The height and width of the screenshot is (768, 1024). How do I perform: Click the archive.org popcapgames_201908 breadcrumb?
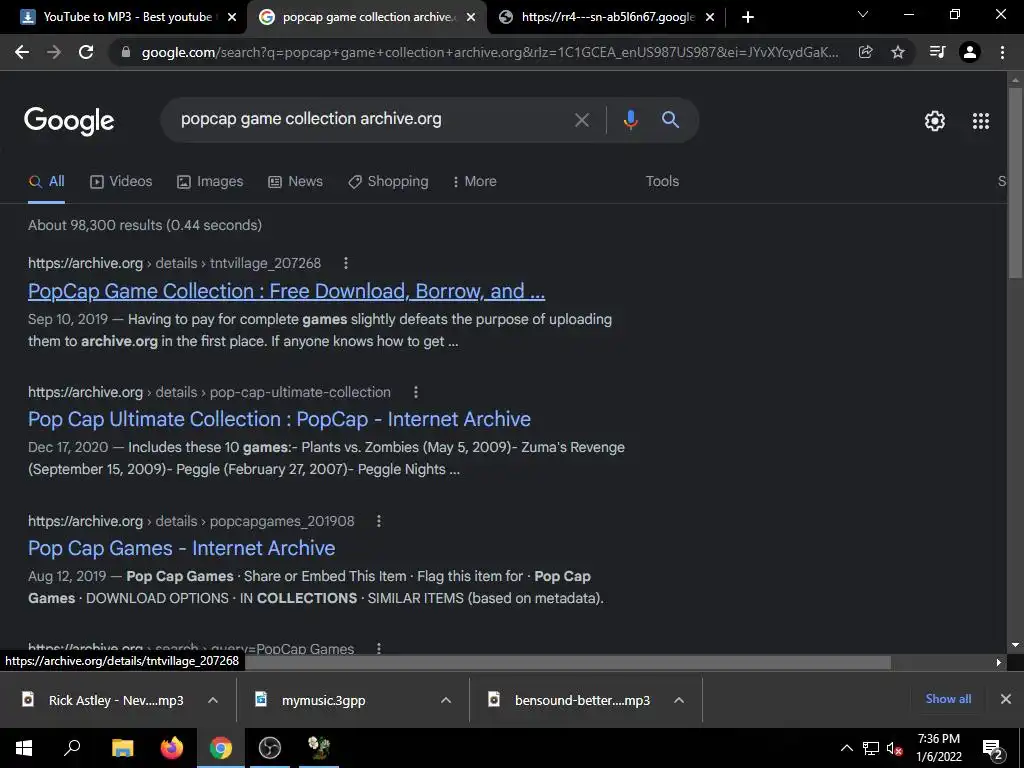point(191,521)
